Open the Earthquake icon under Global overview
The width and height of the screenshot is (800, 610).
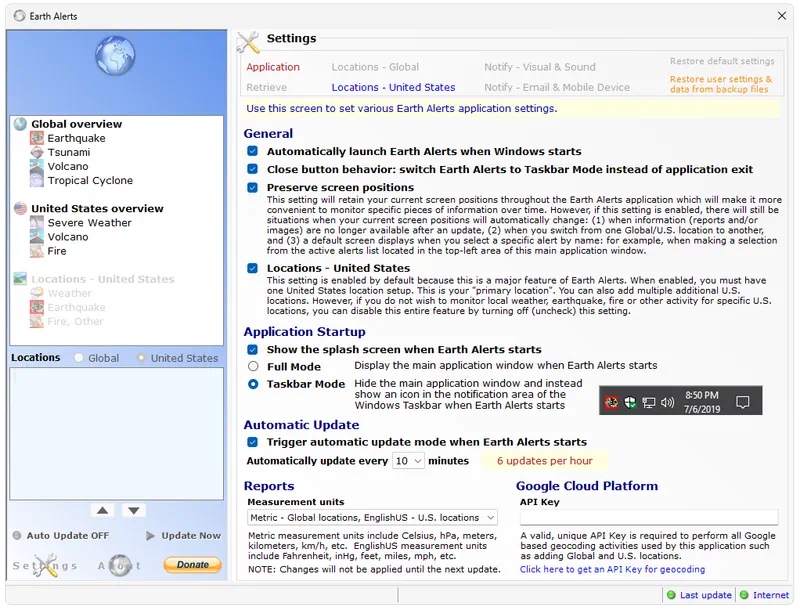(37, 138)
